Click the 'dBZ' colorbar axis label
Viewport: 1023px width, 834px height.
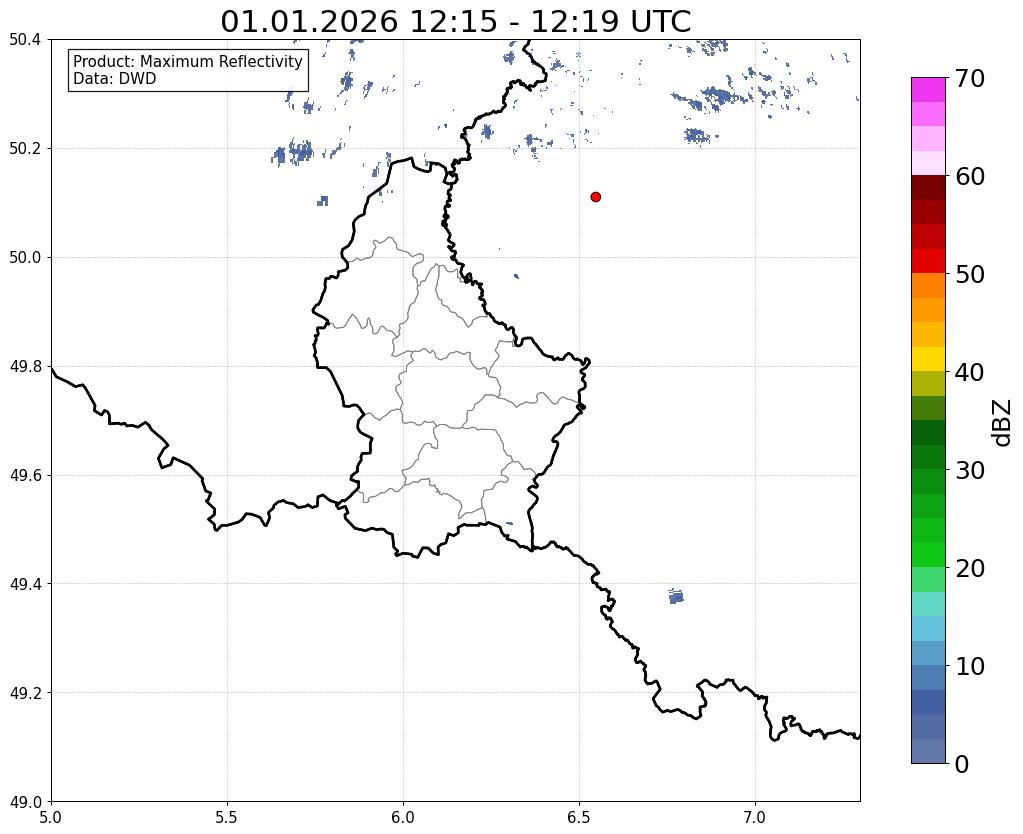(x=1003, y=423)
